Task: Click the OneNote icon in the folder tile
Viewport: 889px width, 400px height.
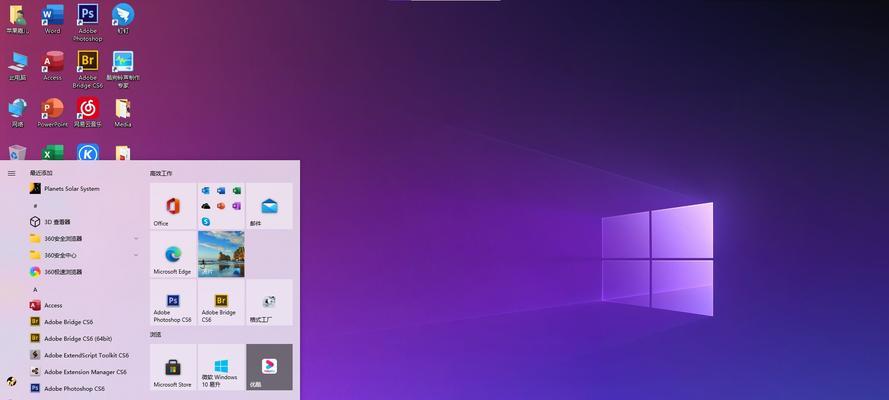Action: (x=236, y=206)
